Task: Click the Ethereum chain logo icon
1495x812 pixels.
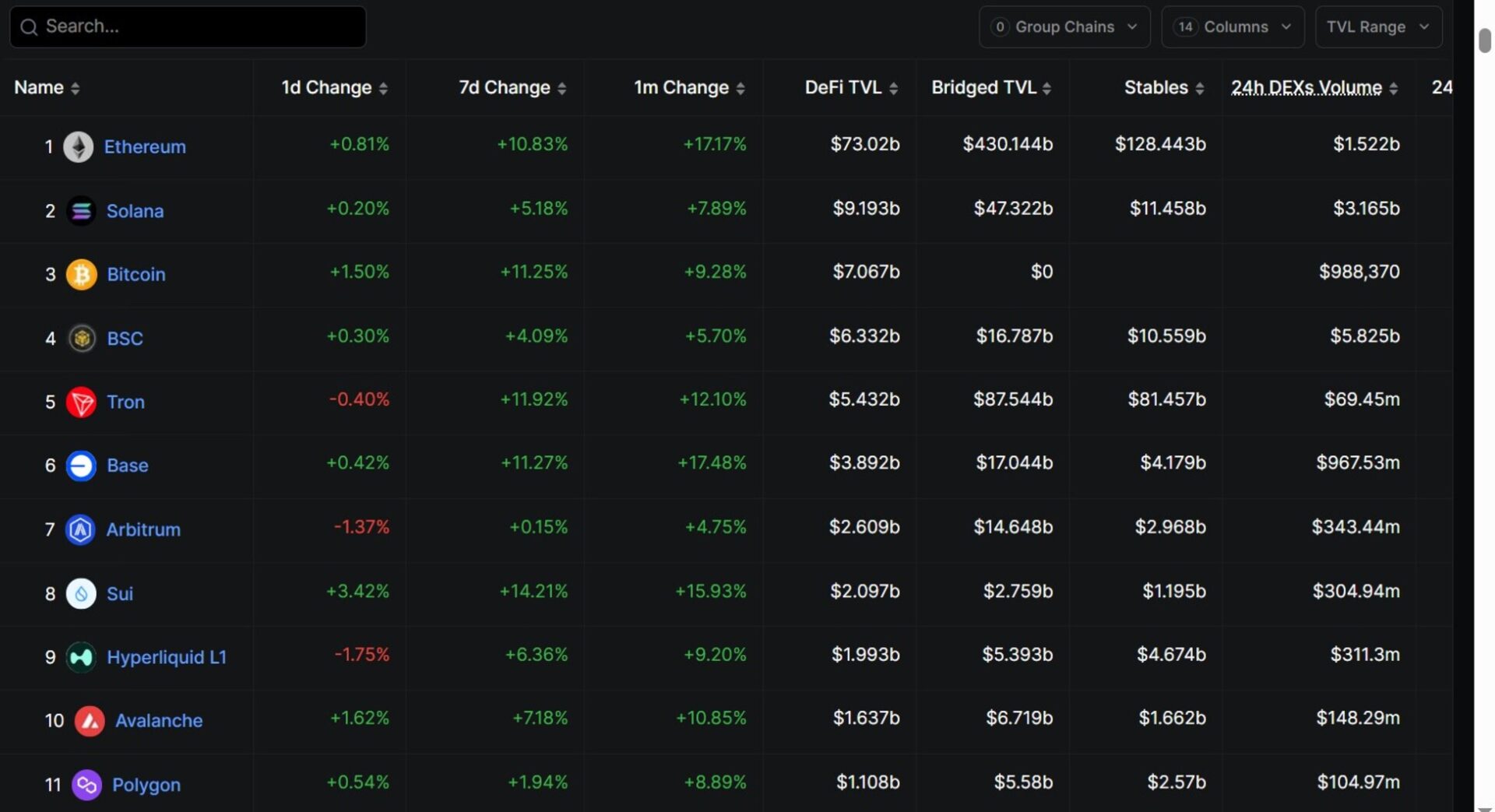Action: [x=78, y=146]
